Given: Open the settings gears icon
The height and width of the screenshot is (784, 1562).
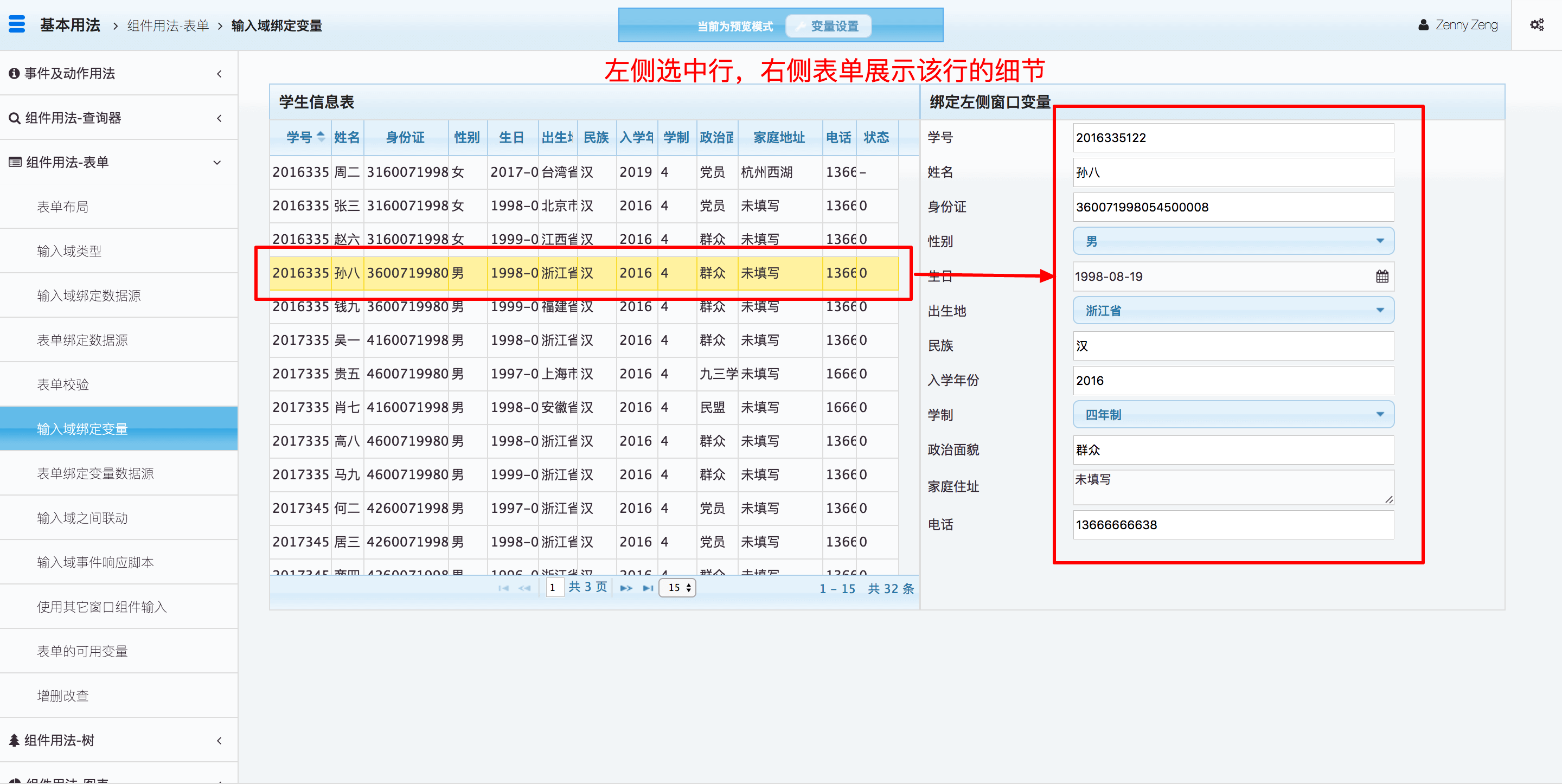Looking at the screenshot, I should [1537, 25].
